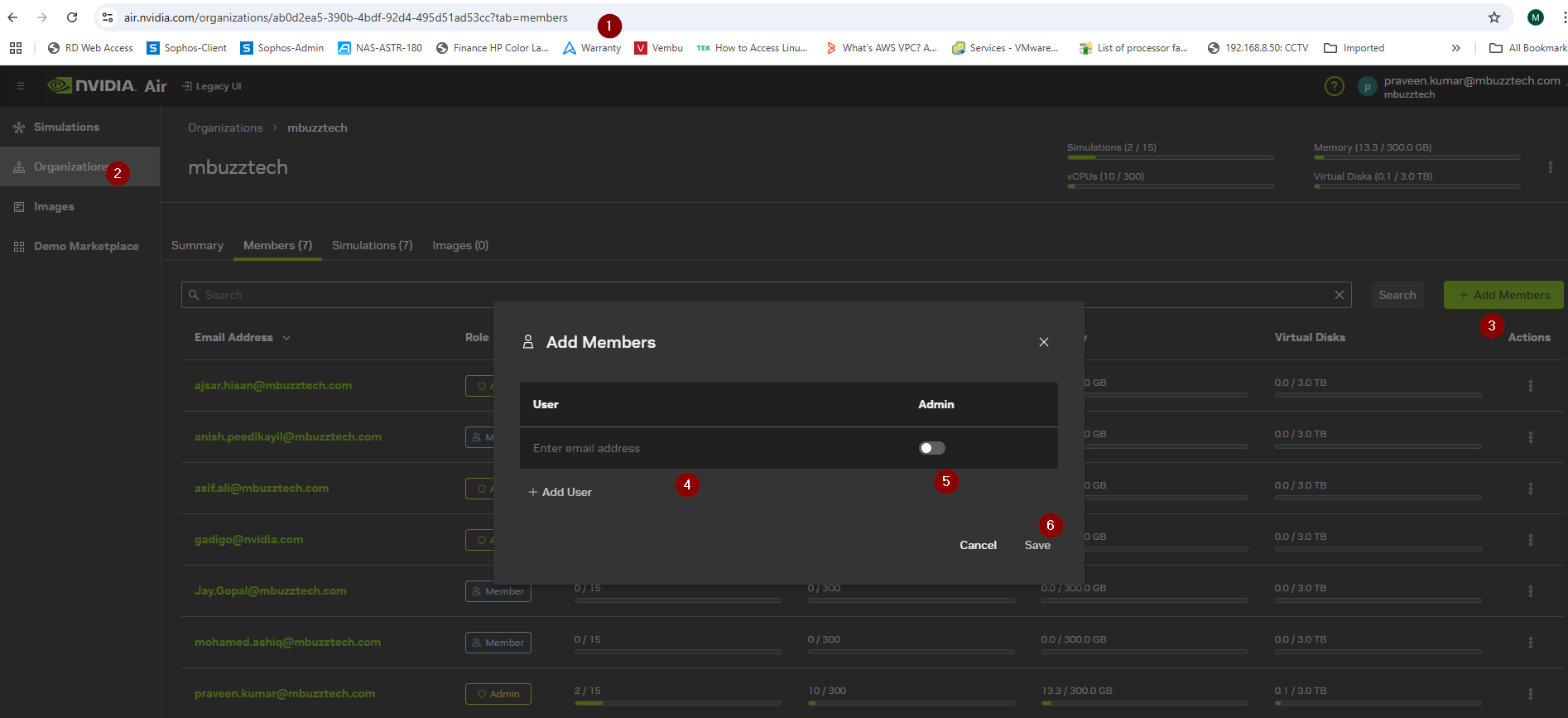
Task: Click Save in Add Members dialog
Action: tap(1037, 545)
